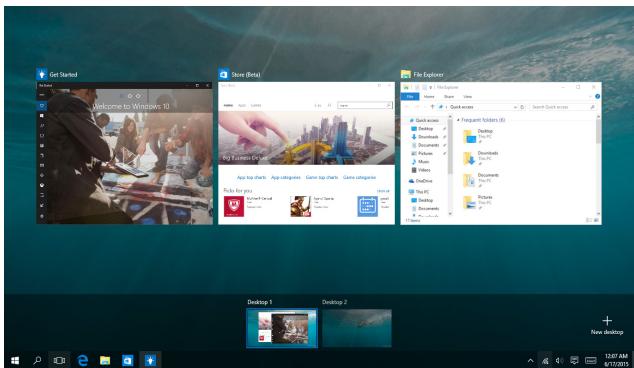This screenshot has width=634, height=368.
Task: Click the Get Started lightbulb title icon
Action: [41, 74]
